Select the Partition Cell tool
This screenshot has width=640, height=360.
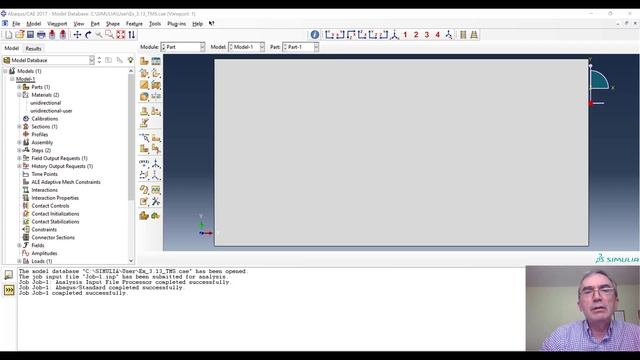pos(144,149)
